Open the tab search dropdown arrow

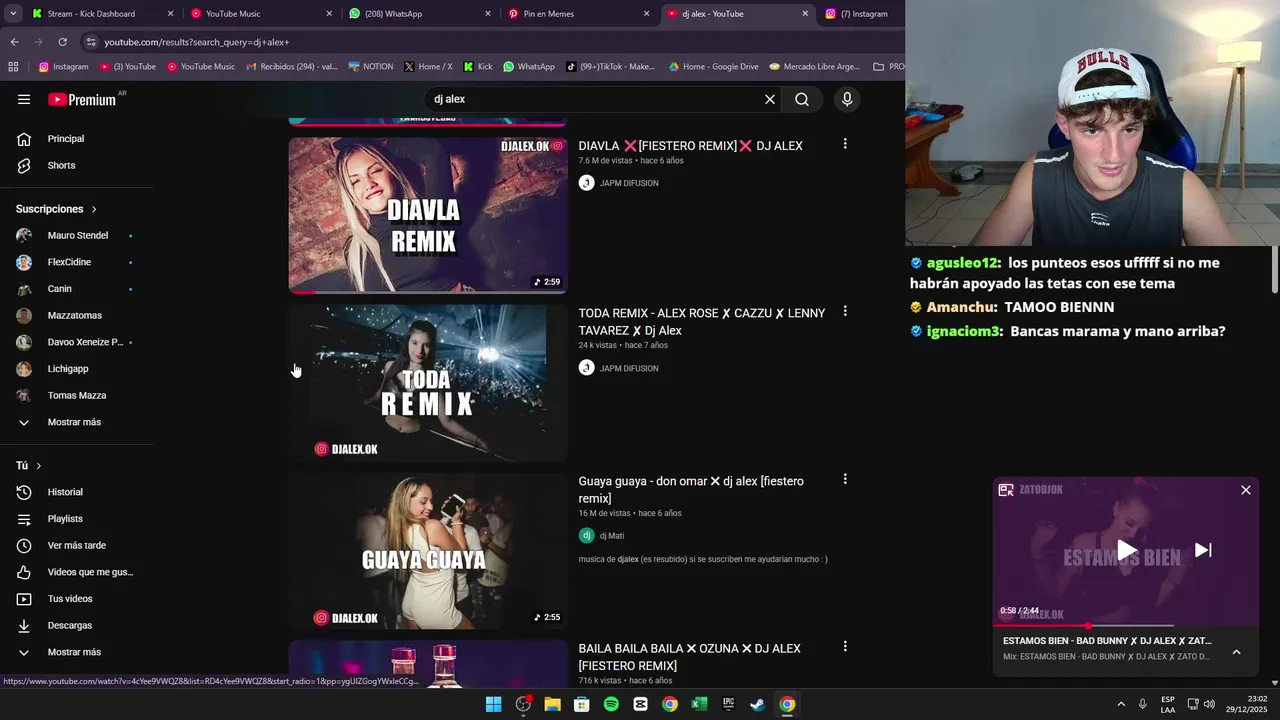(13, 14)
